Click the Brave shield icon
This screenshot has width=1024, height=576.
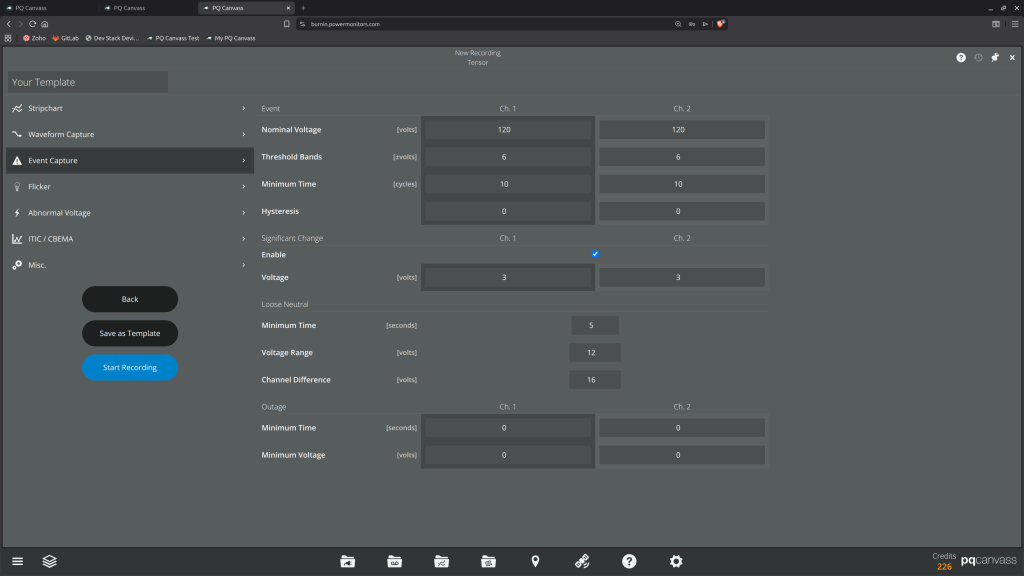[x=720, y=24]
